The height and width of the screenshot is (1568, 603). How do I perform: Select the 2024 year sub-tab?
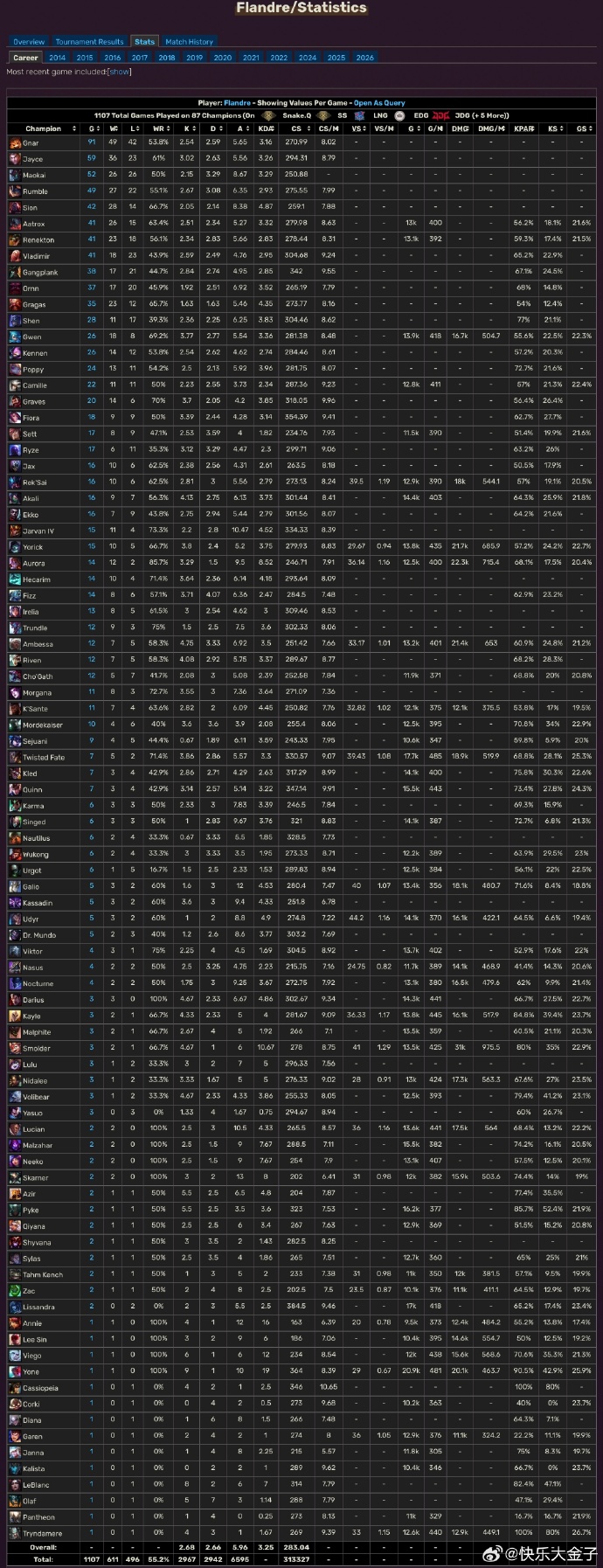click(x=307, y=58)
